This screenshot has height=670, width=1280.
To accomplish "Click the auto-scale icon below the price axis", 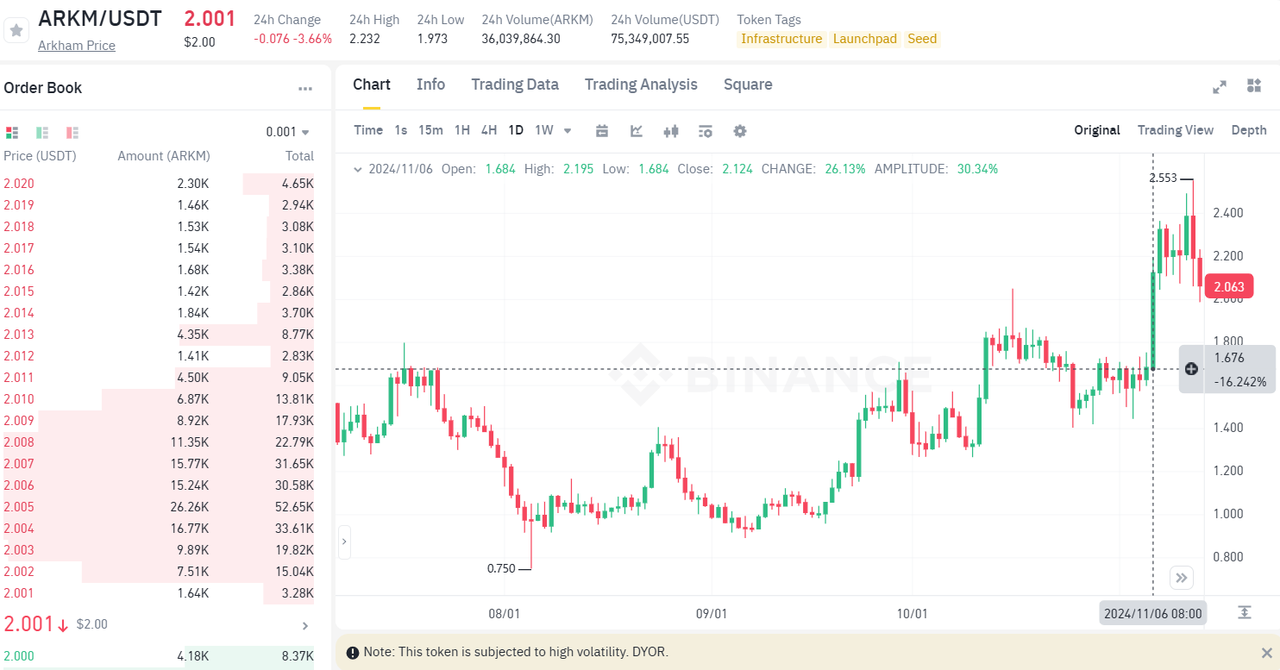I will 1244,612.
